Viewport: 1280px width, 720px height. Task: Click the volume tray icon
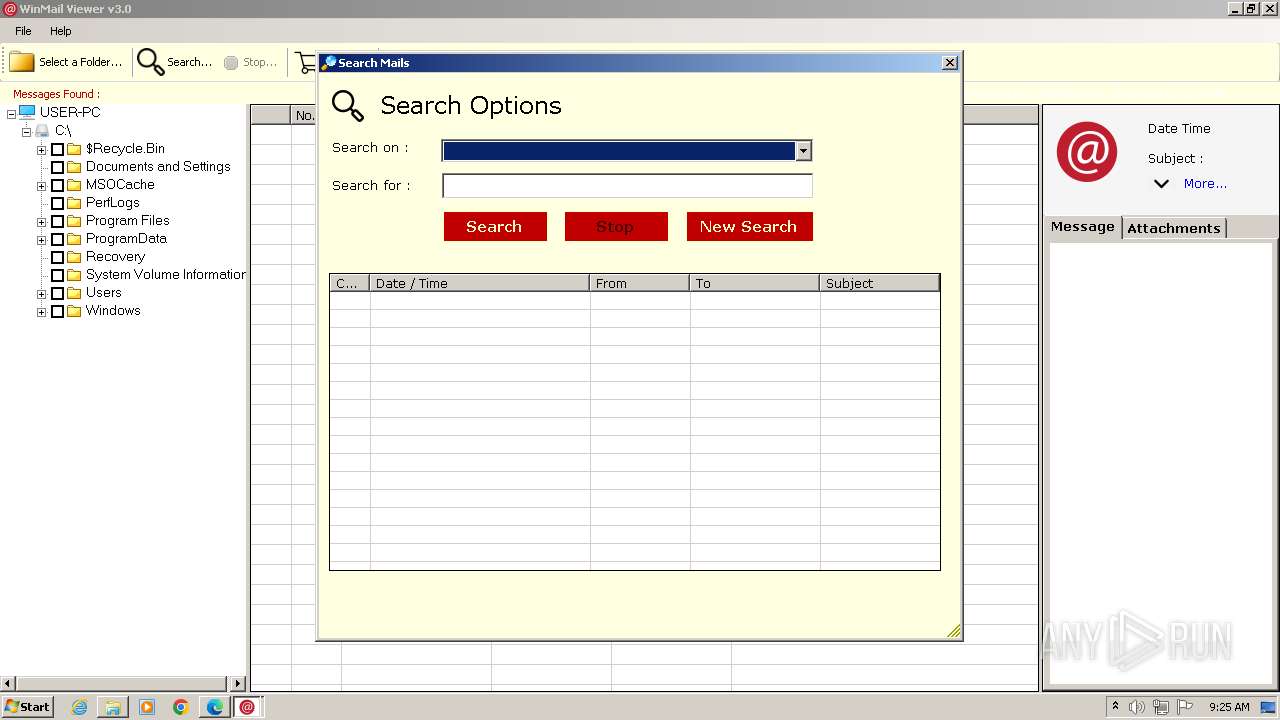(x=1137, y=707)
